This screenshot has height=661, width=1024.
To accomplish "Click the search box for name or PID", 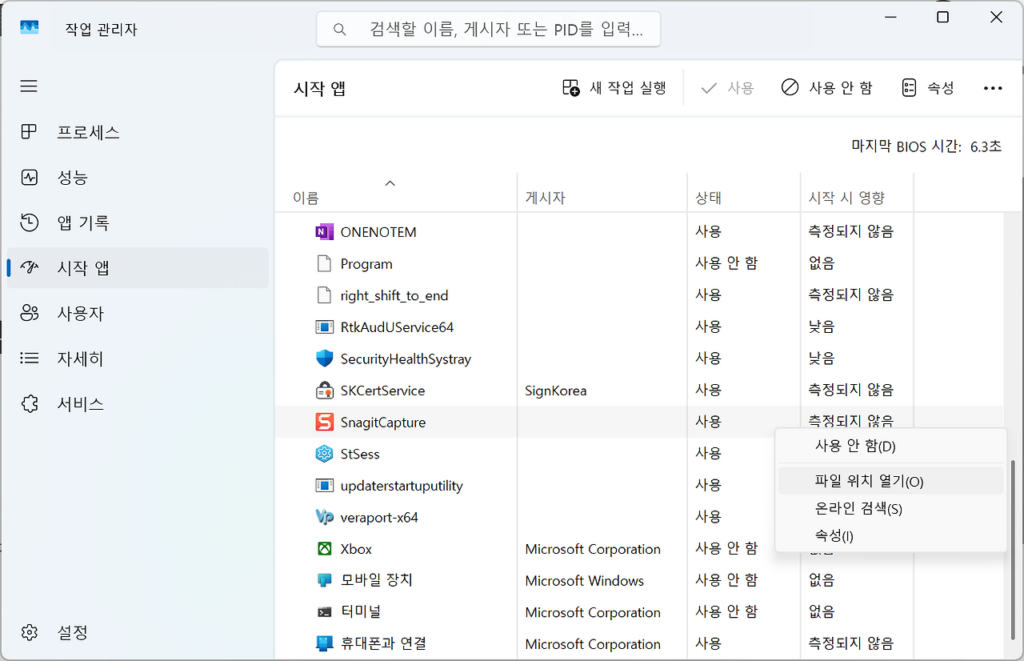I will pyautogui.click(x=488, y=30).
